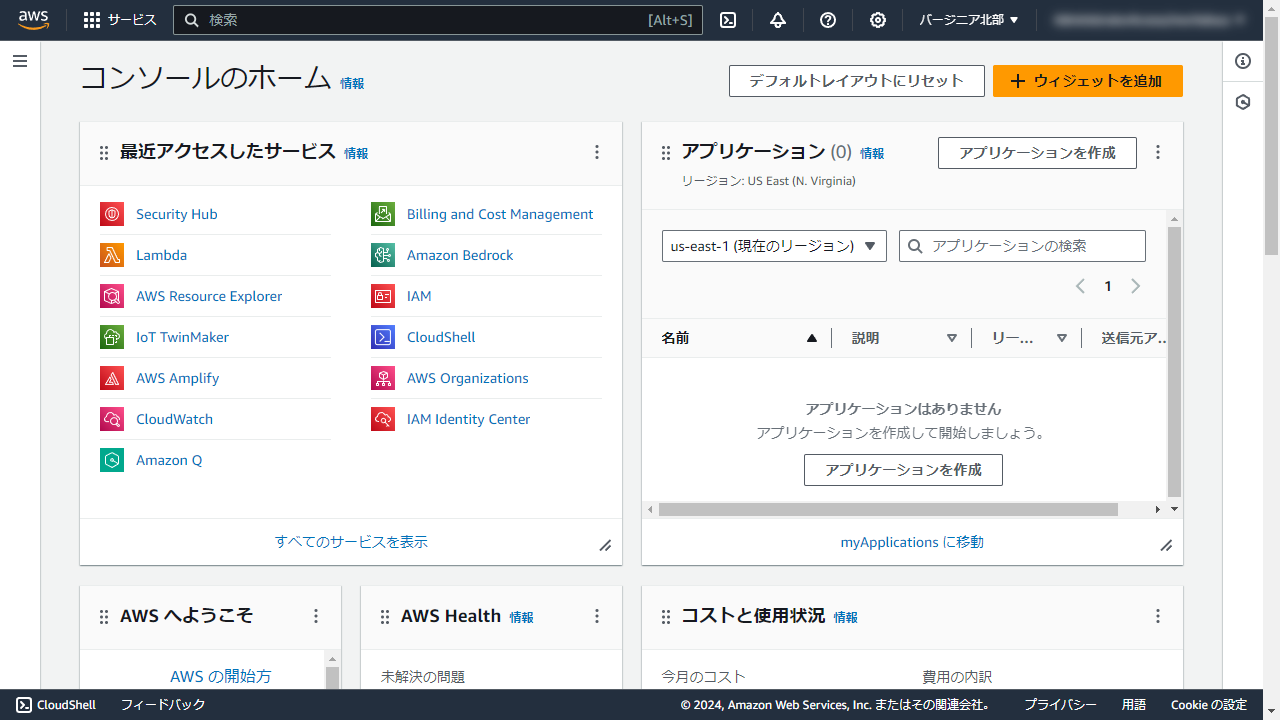
Task: Open CloudShell from the top bar icon
Action: [729, 20]
